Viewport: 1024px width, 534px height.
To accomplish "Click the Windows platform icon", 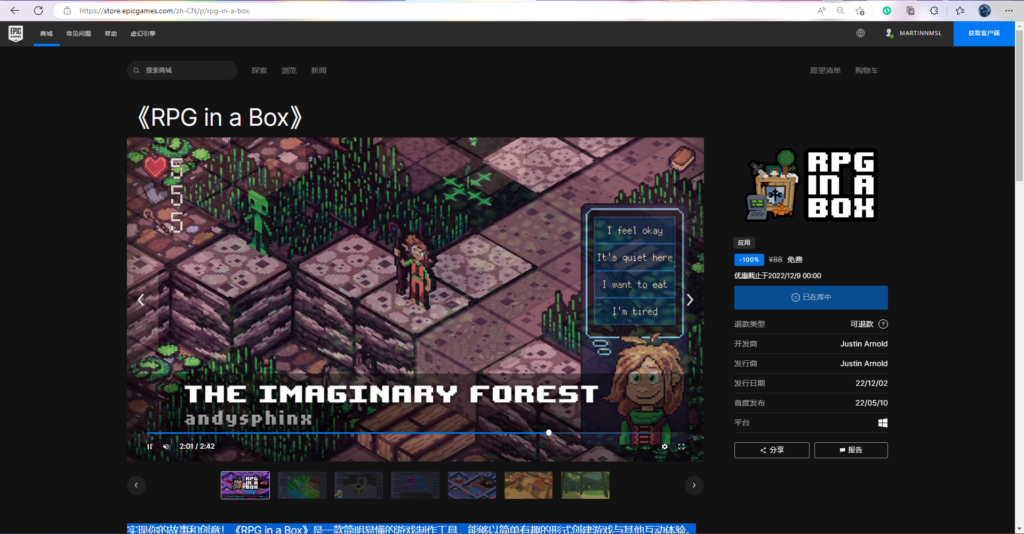I will (x=882, y=423).
